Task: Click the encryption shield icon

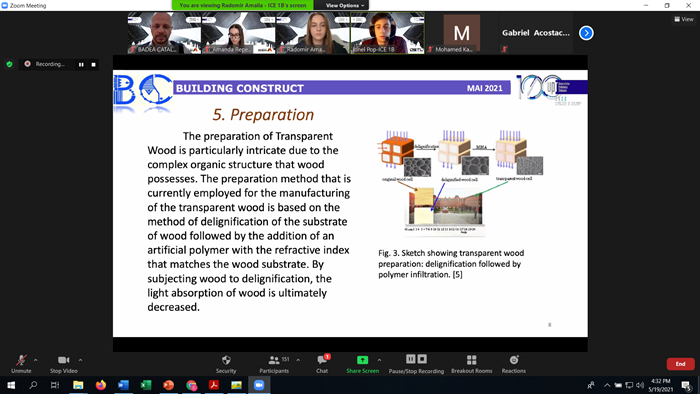Action: pos(9,64)
